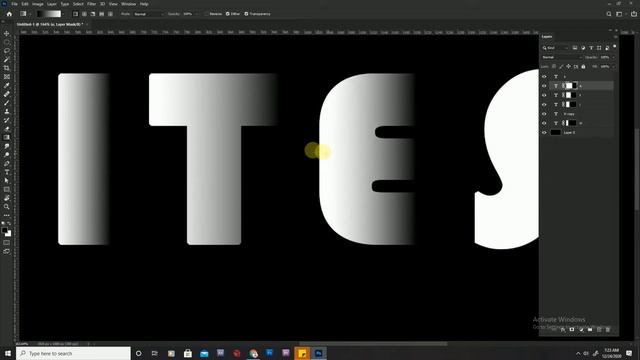Open the Filter menu
640x360 pixels.
coord(91,4)
